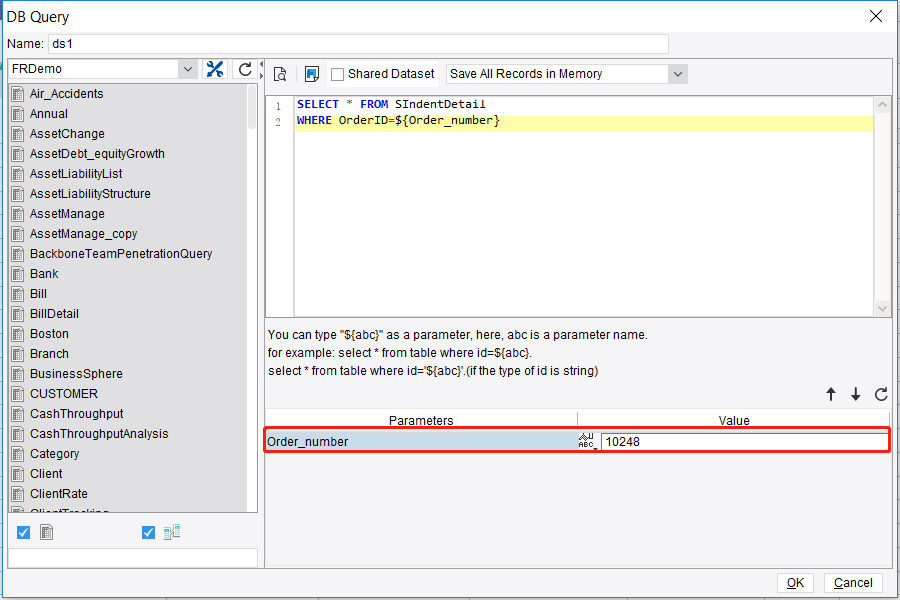This screenshot has width=900, height=600.
Task: Click the parameter type icon beside 10248
Action: tap(587, 442)
